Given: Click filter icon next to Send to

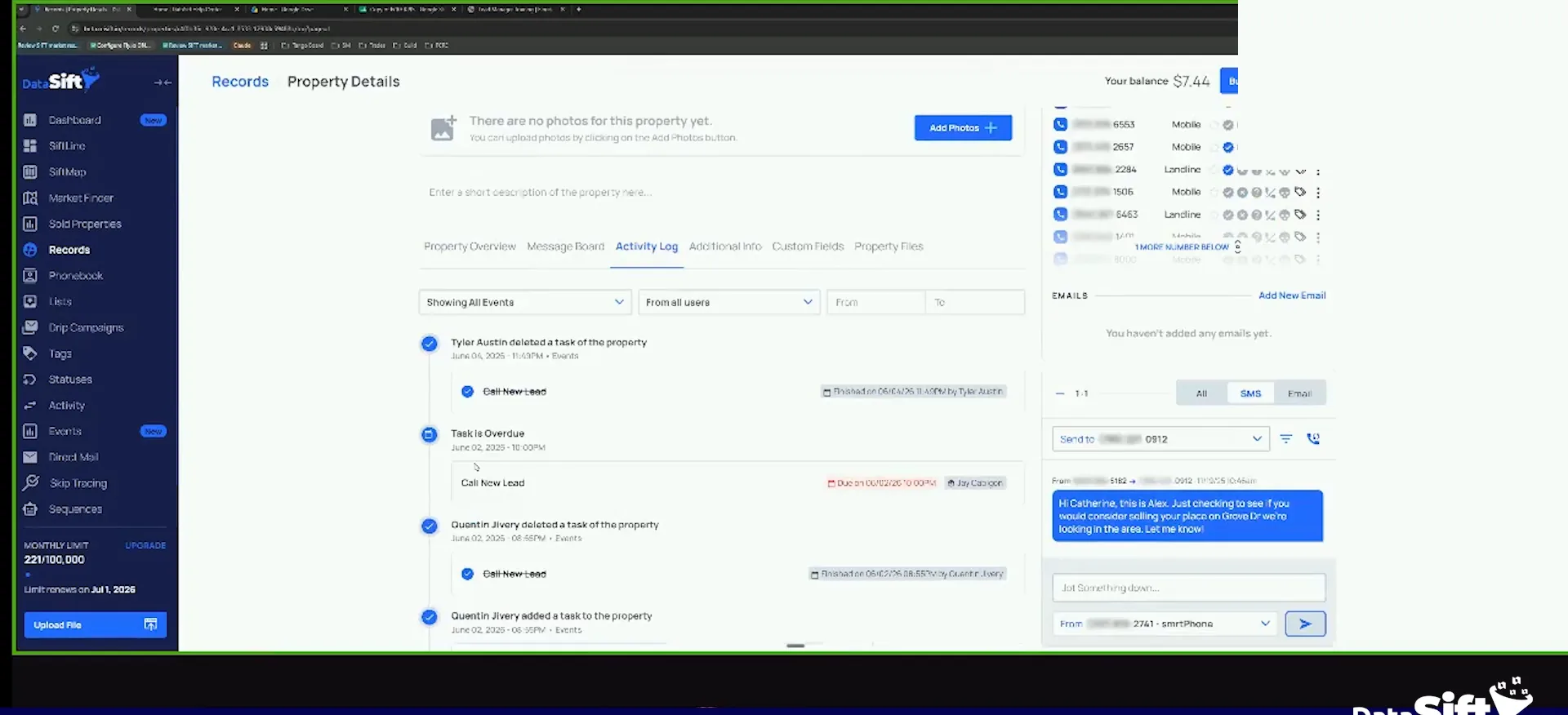Looking at the screenshot, I should tap(1286, 439).
